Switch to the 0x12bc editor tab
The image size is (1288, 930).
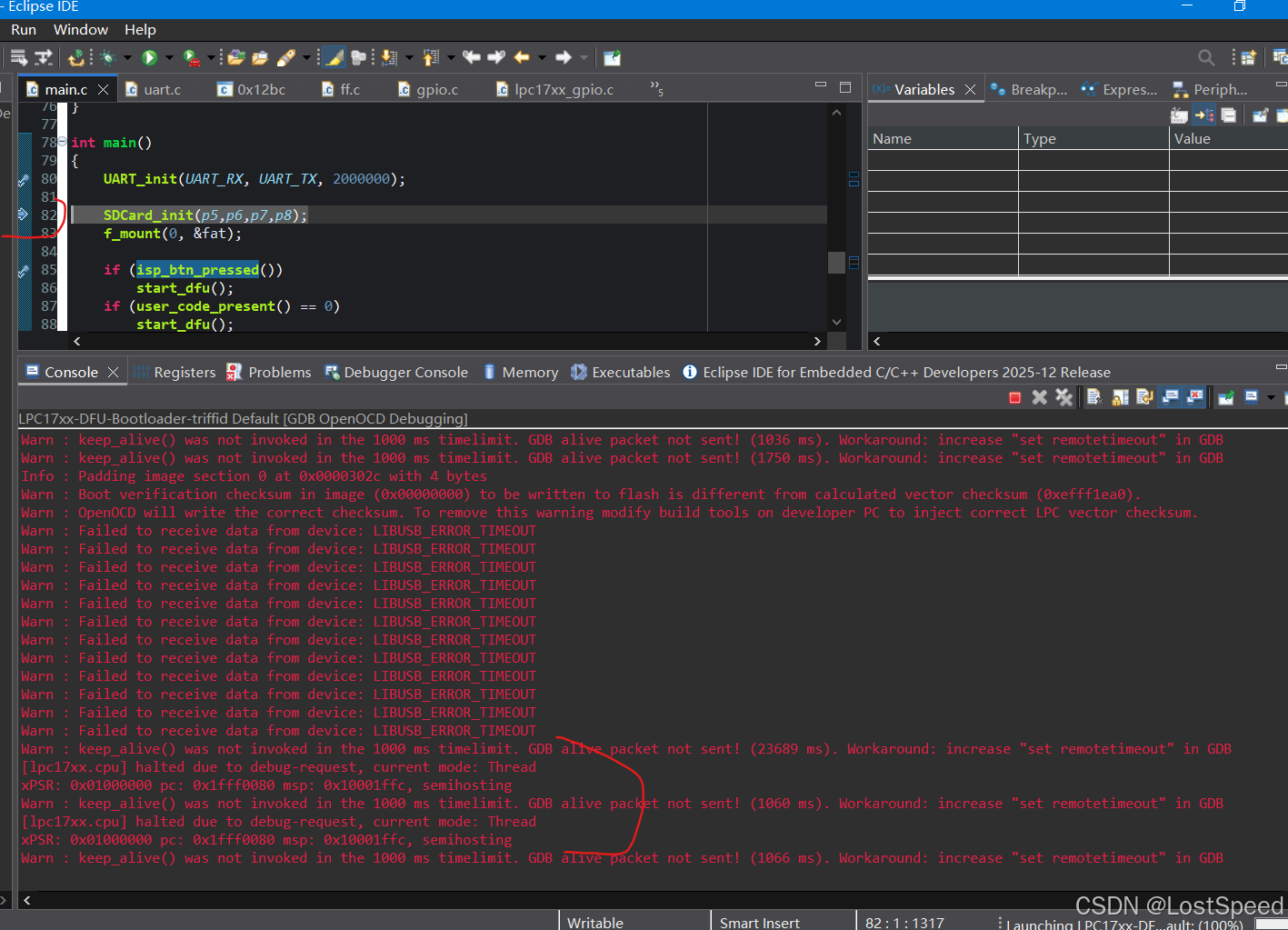point(251,89)
